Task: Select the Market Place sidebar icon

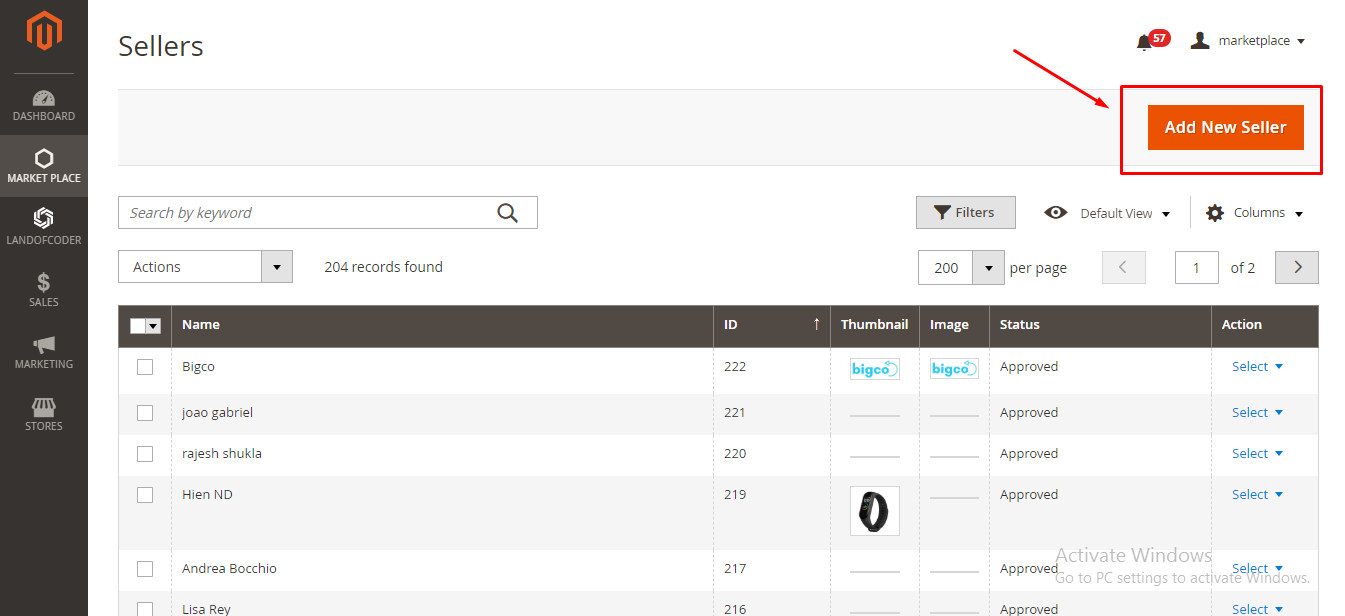Action: pyautogui.click(x=44, y=166)
